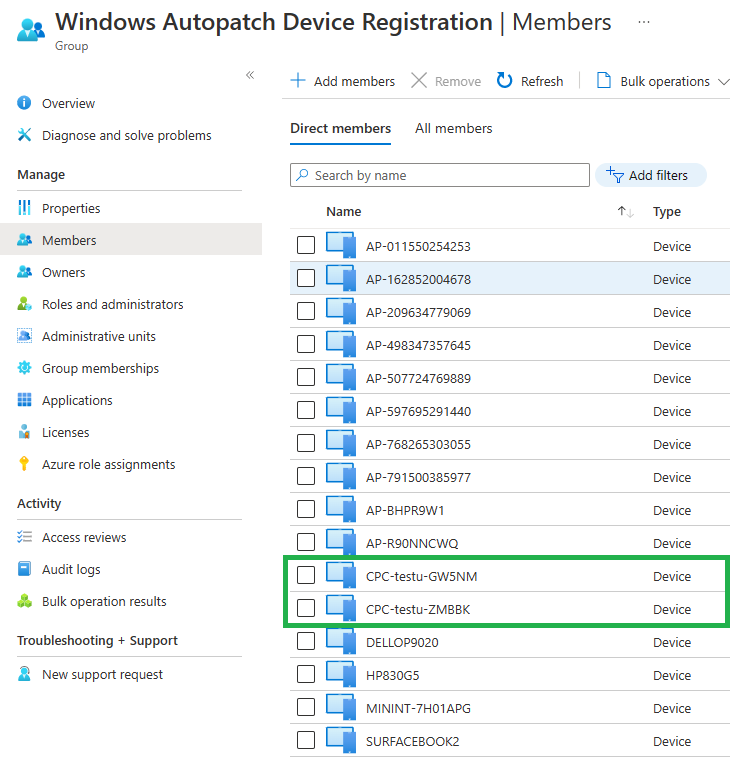This screenshot has width=730, height=778.
Task: Click Add members button
Action: [343, 81]
